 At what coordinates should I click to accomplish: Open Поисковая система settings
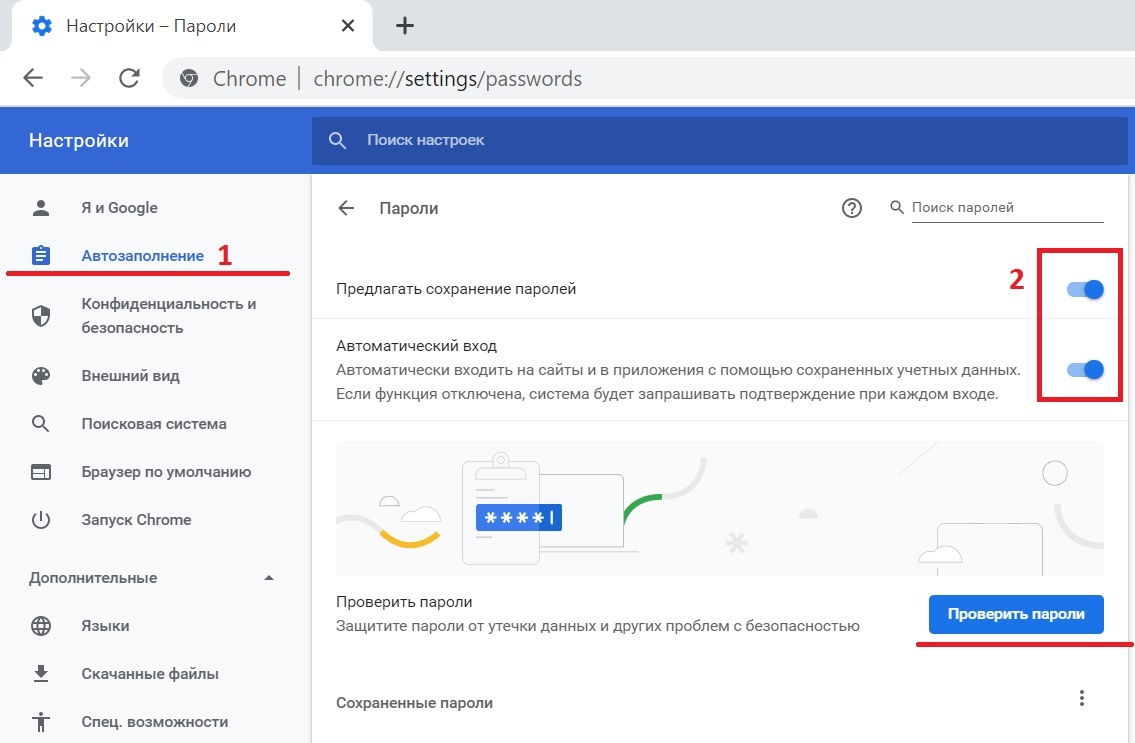coord(153,424)
